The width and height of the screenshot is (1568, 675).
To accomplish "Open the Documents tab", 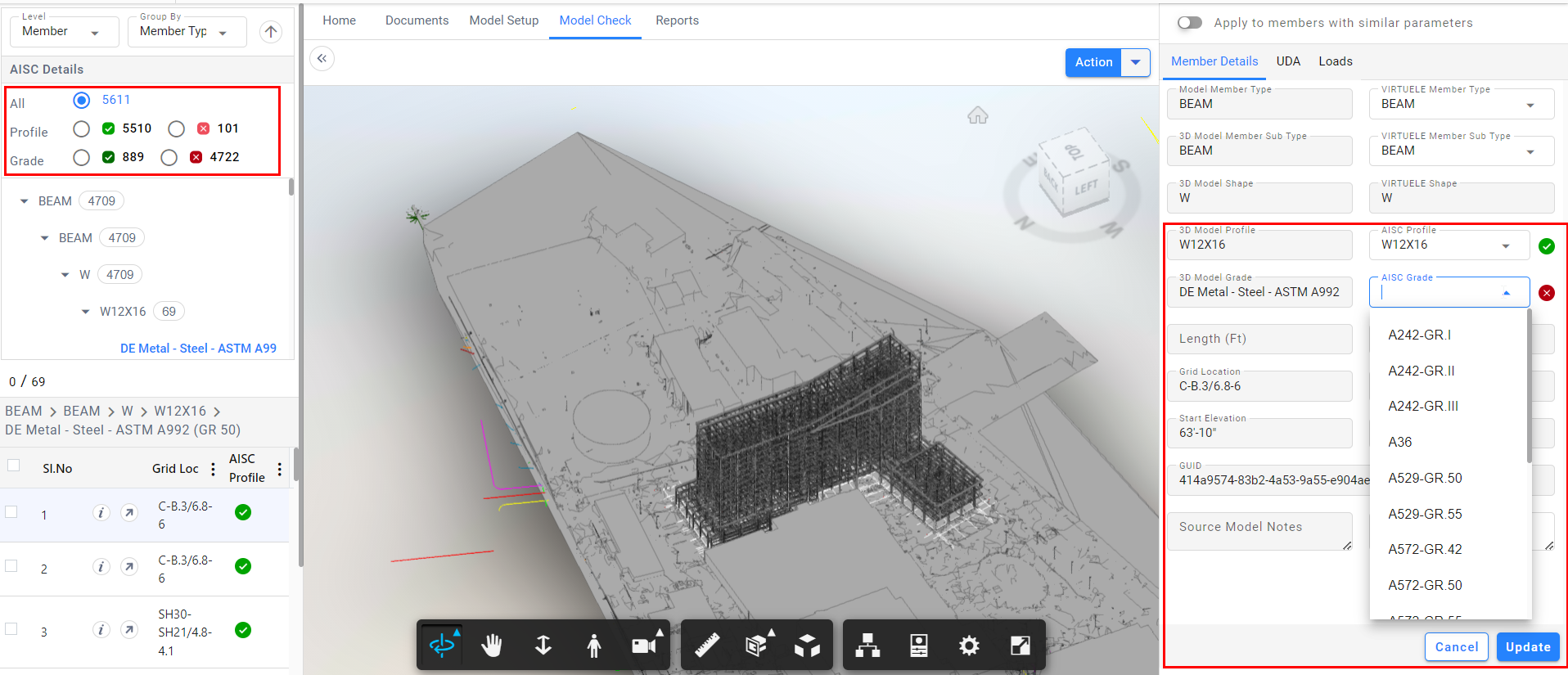I will (417, 20).
